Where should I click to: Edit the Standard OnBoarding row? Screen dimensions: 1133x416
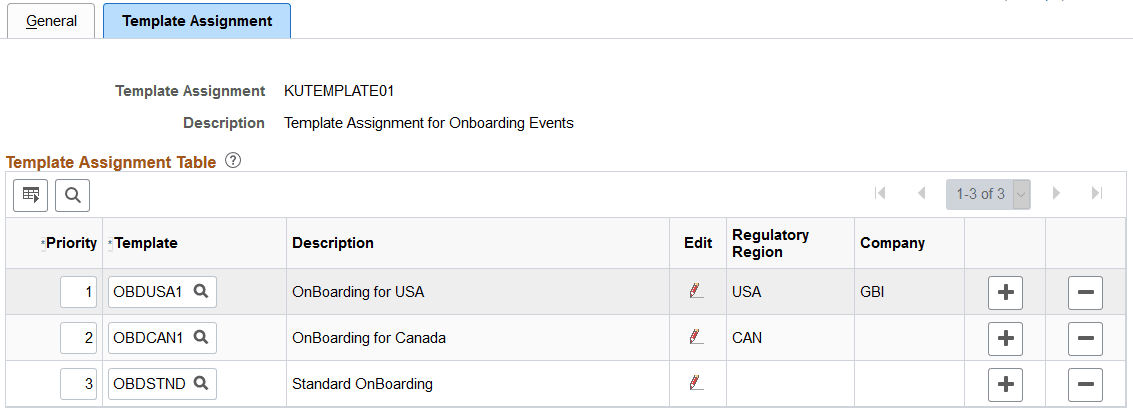point(696,382)
